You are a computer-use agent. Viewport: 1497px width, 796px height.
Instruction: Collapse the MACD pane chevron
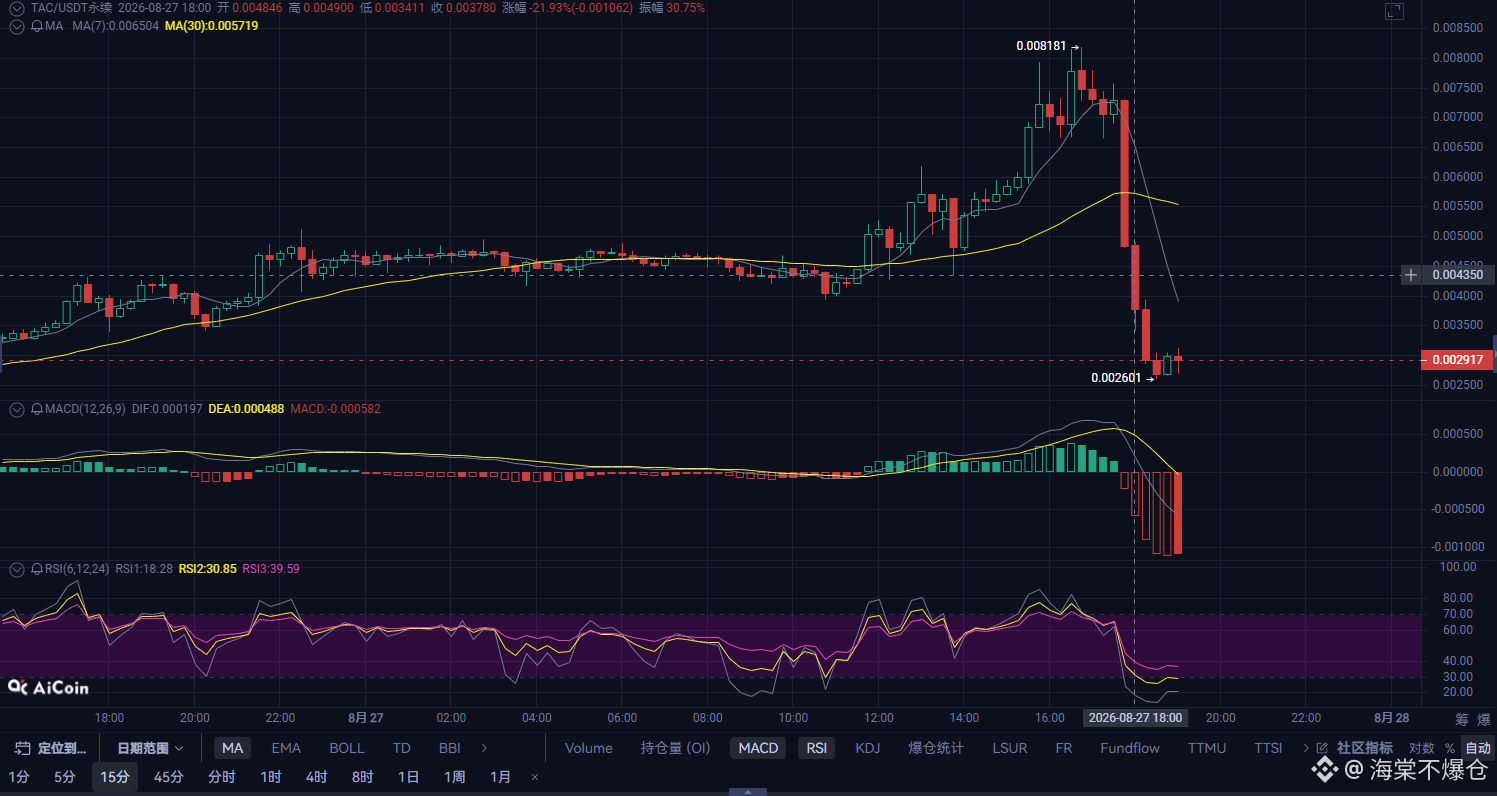click(16, 409)
